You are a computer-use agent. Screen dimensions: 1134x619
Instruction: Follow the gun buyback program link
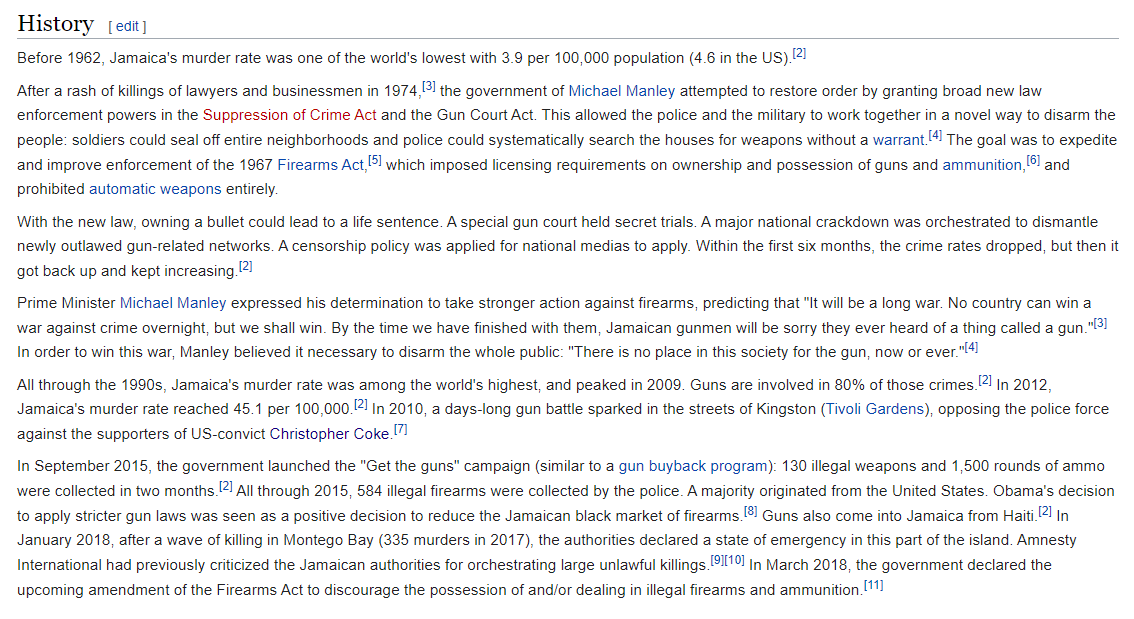[x=693, y=466]
